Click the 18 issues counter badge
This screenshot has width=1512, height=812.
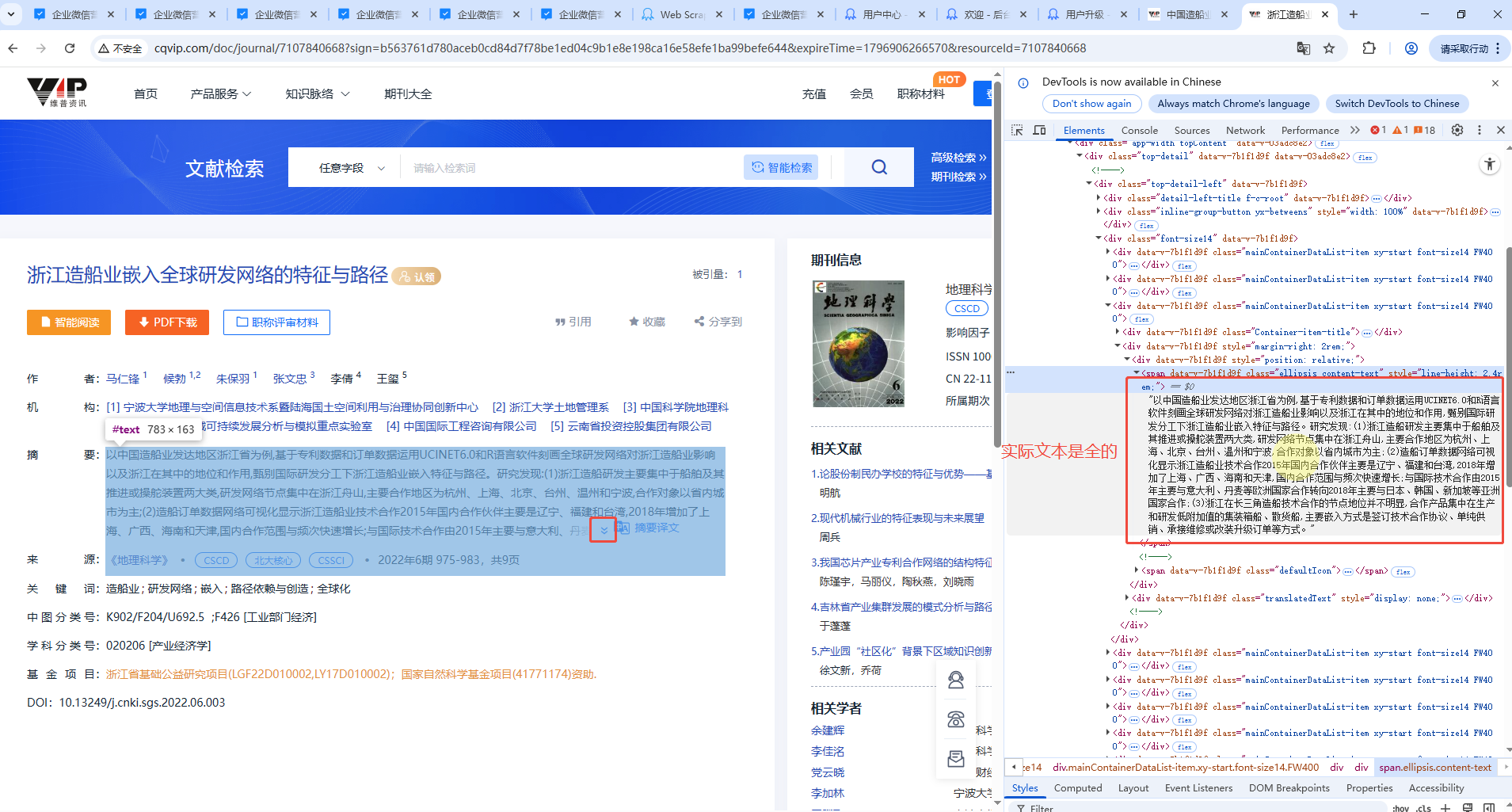(x=1424, y=130)
